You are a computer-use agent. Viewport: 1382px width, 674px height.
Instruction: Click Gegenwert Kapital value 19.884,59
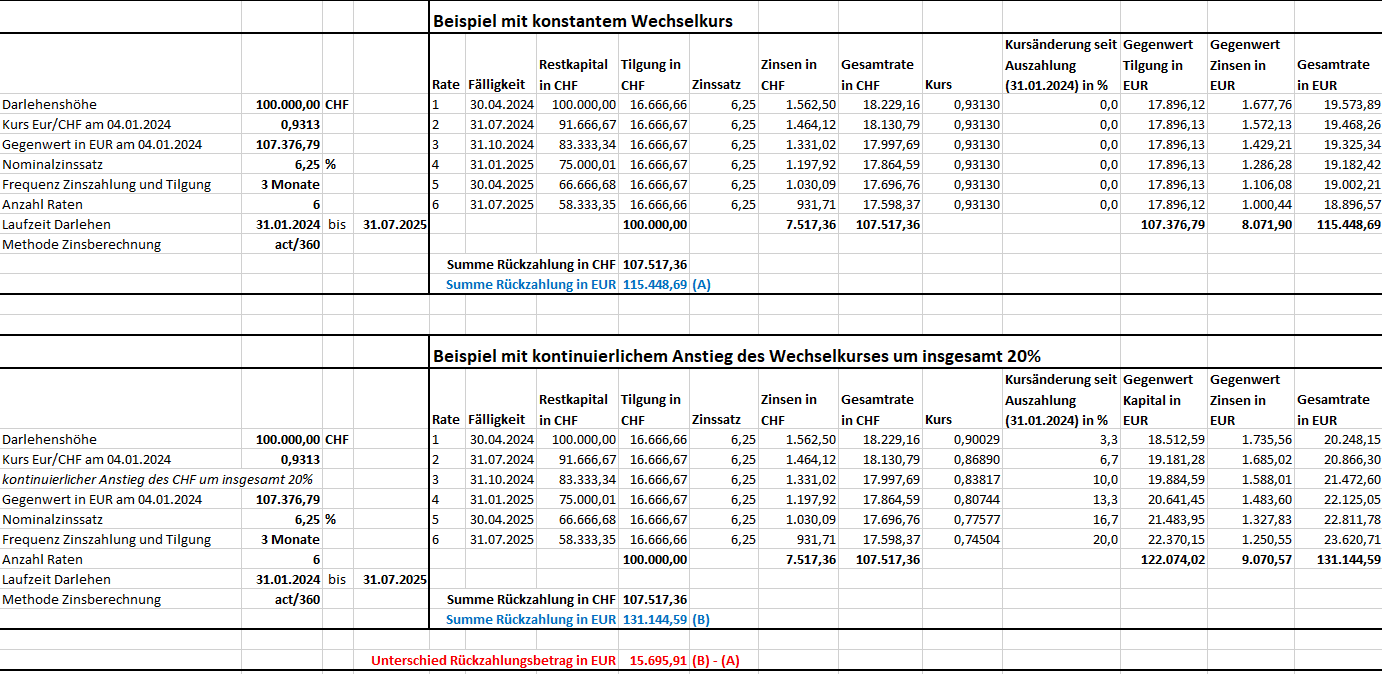pos(1177,479)
